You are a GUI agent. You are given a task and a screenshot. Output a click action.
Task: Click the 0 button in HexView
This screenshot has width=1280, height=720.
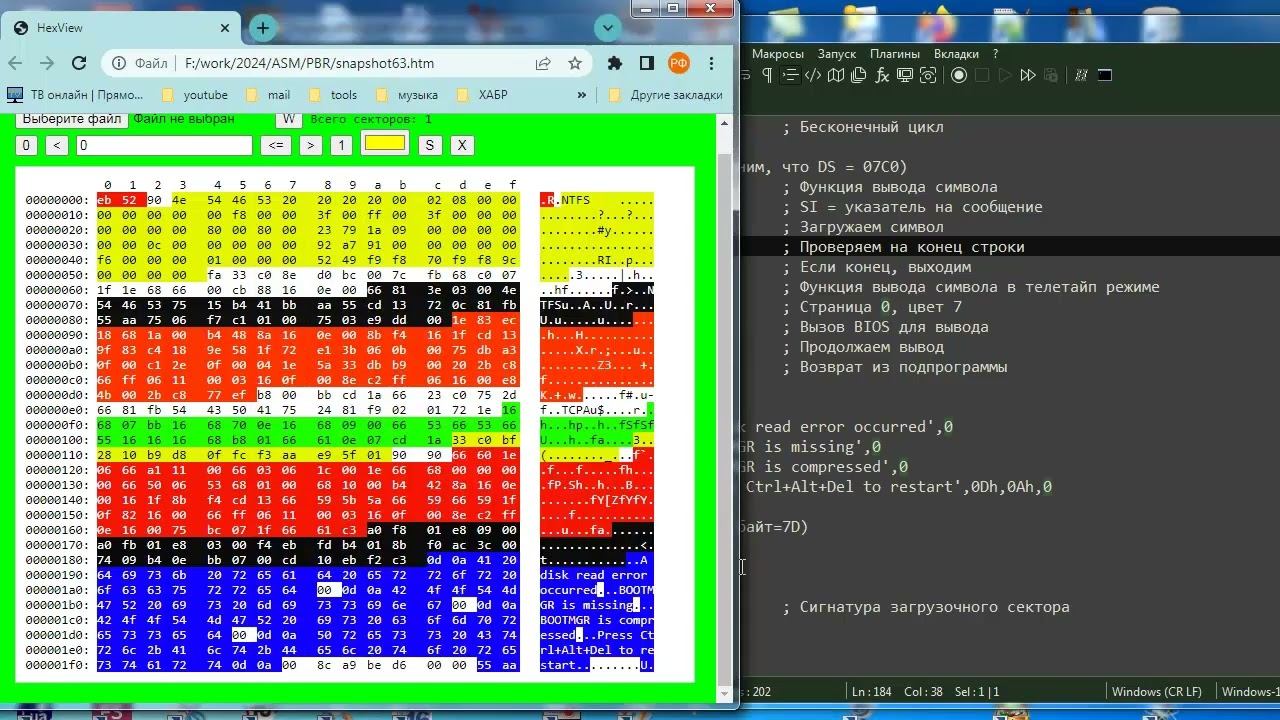[26, 145]
